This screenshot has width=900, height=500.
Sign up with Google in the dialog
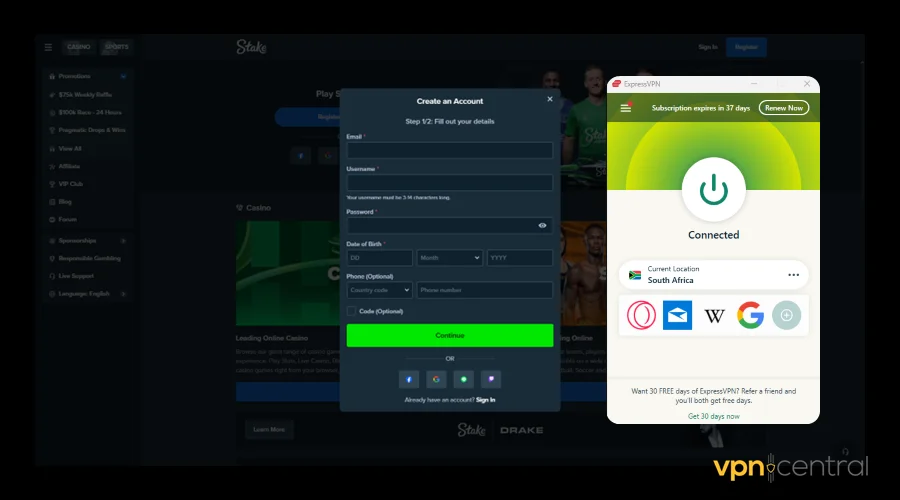click(x=436, y=379)
